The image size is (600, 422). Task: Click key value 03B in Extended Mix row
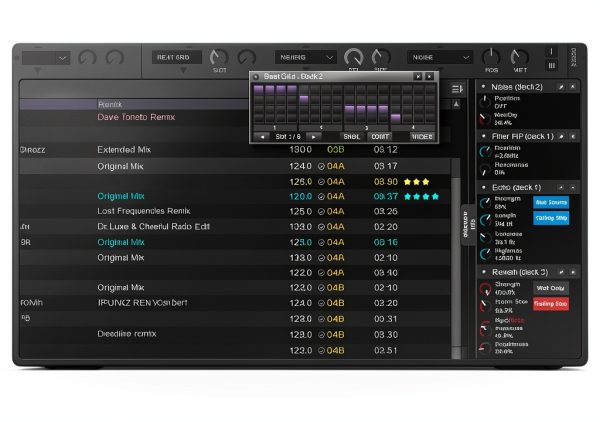(336, 150)
